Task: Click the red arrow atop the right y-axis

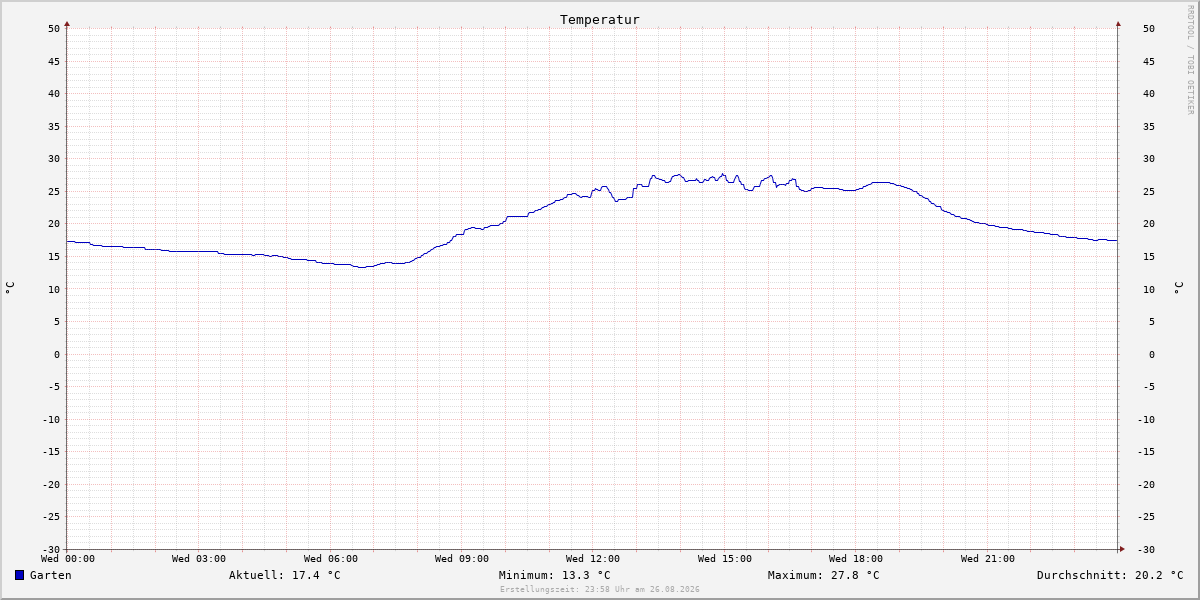Action: [1118, 23]
